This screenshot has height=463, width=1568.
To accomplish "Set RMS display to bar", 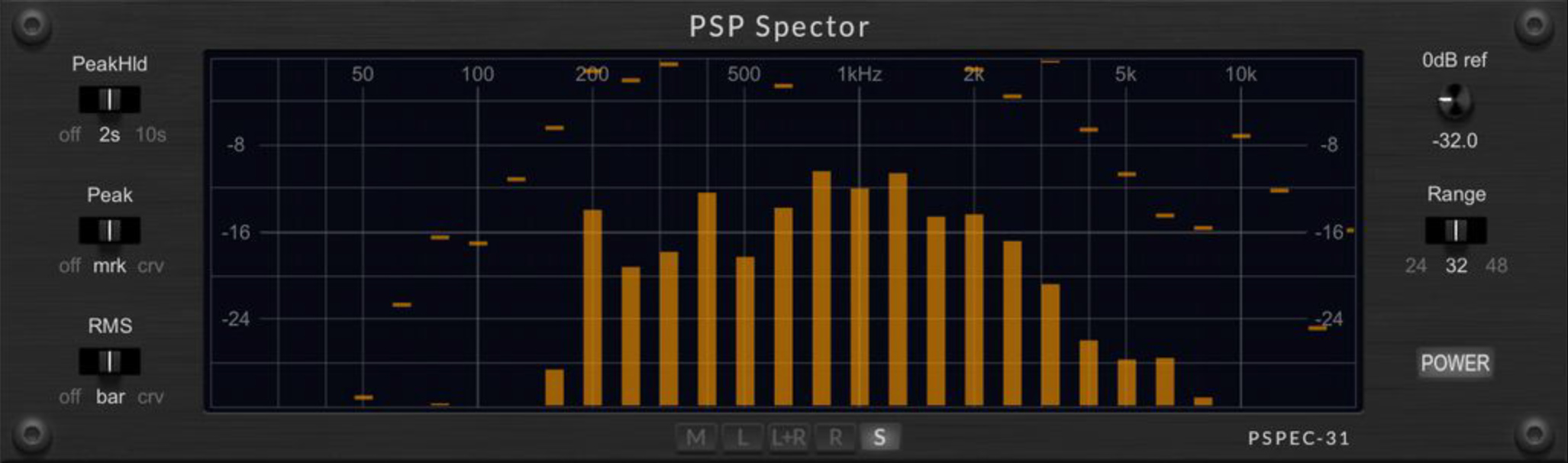I will [110, 397].
